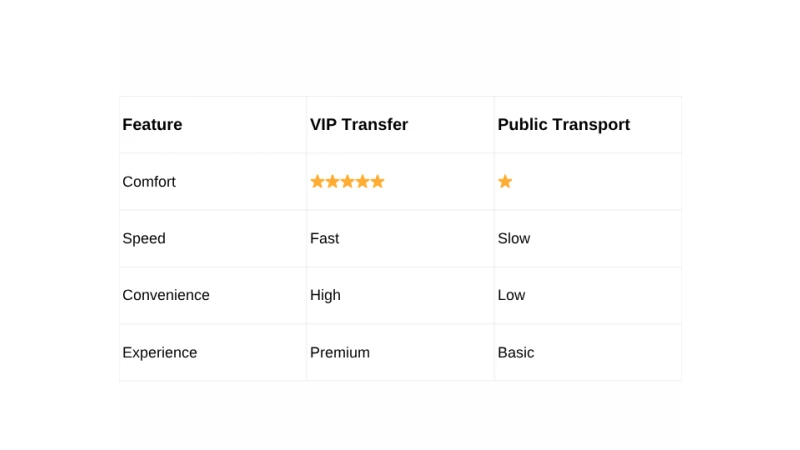Screen dimensions: 800x450
Task: Select the fifth star of VIP Transfer rating
Action: click(x=377, y=182)
